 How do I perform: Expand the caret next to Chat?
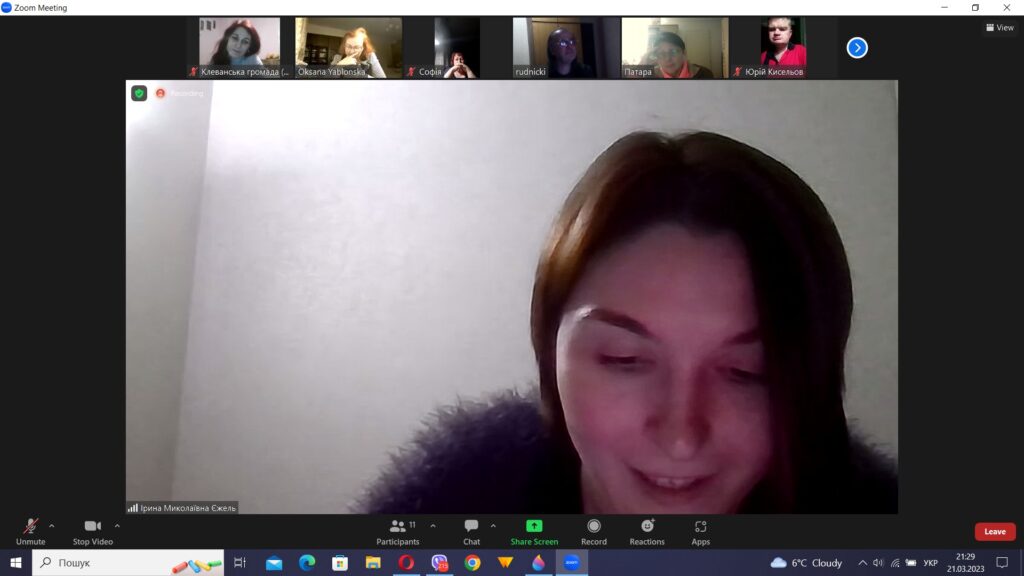pos(493,525)
